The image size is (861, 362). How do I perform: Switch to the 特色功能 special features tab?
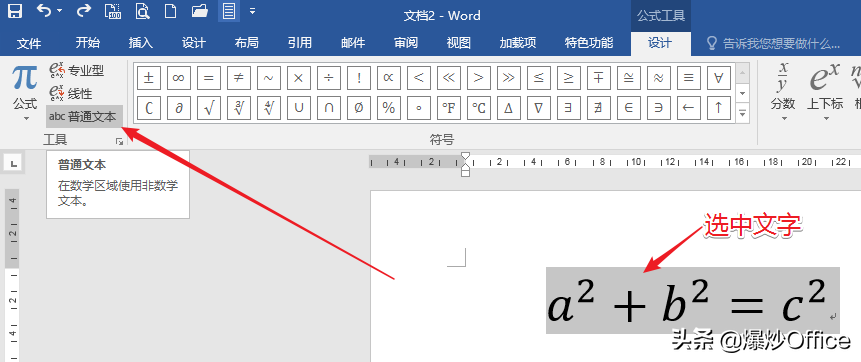click(589, 43)
